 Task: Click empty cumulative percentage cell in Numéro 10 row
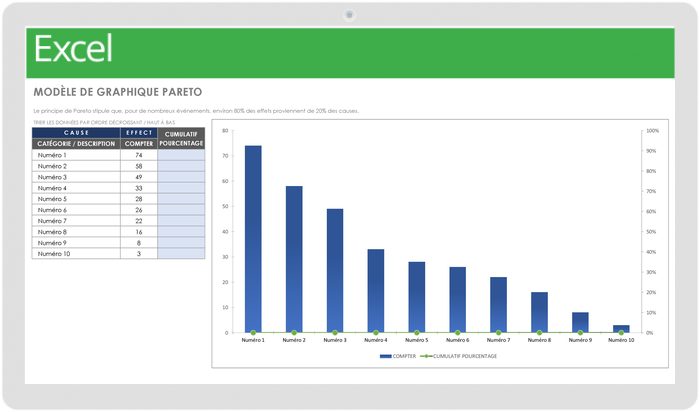coord(181,254)
